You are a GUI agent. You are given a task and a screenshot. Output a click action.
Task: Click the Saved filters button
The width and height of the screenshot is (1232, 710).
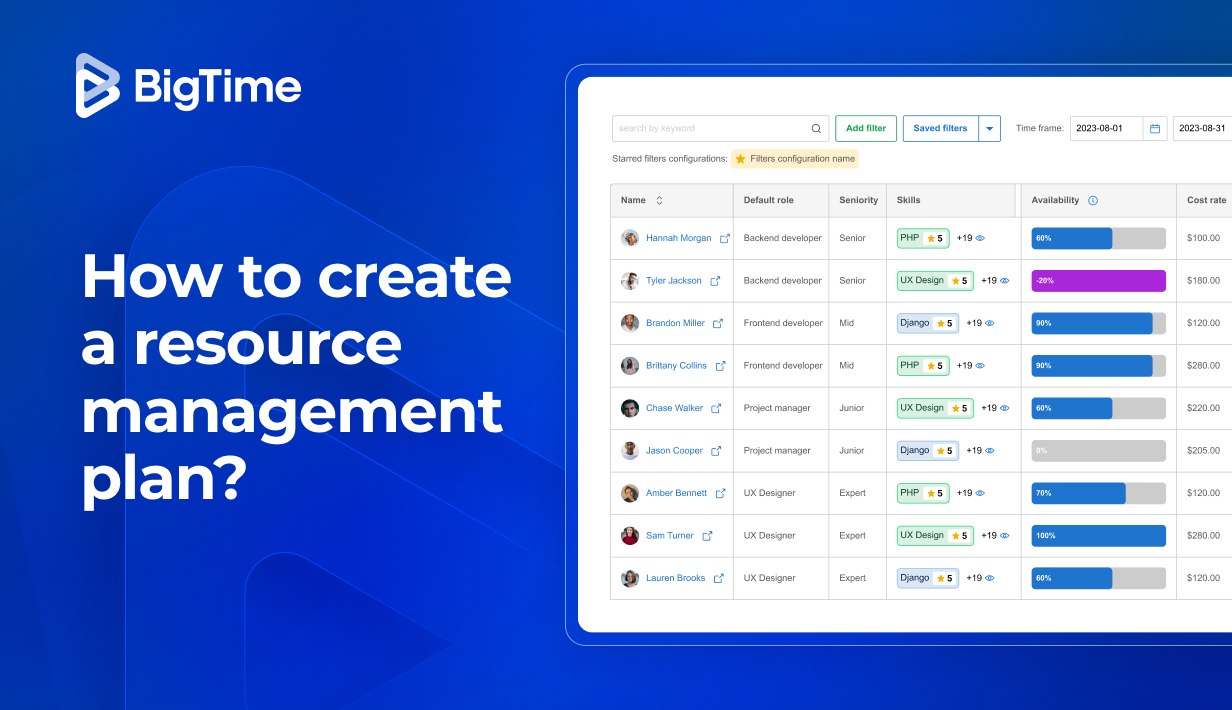pyautogui.click(x=940, y=129)
